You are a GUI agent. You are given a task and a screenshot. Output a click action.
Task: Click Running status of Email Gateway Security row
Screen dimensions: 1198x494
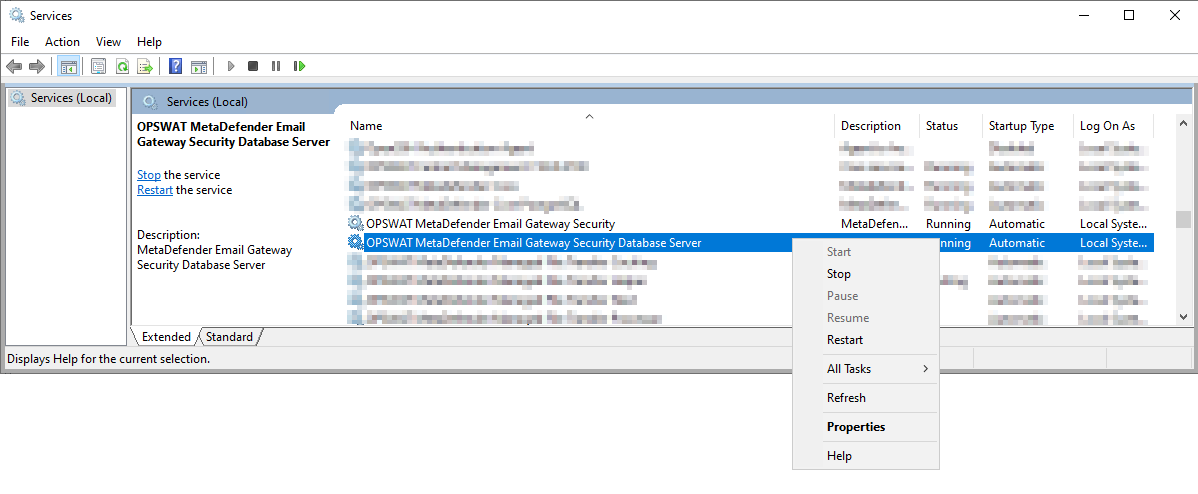(948, 224)
